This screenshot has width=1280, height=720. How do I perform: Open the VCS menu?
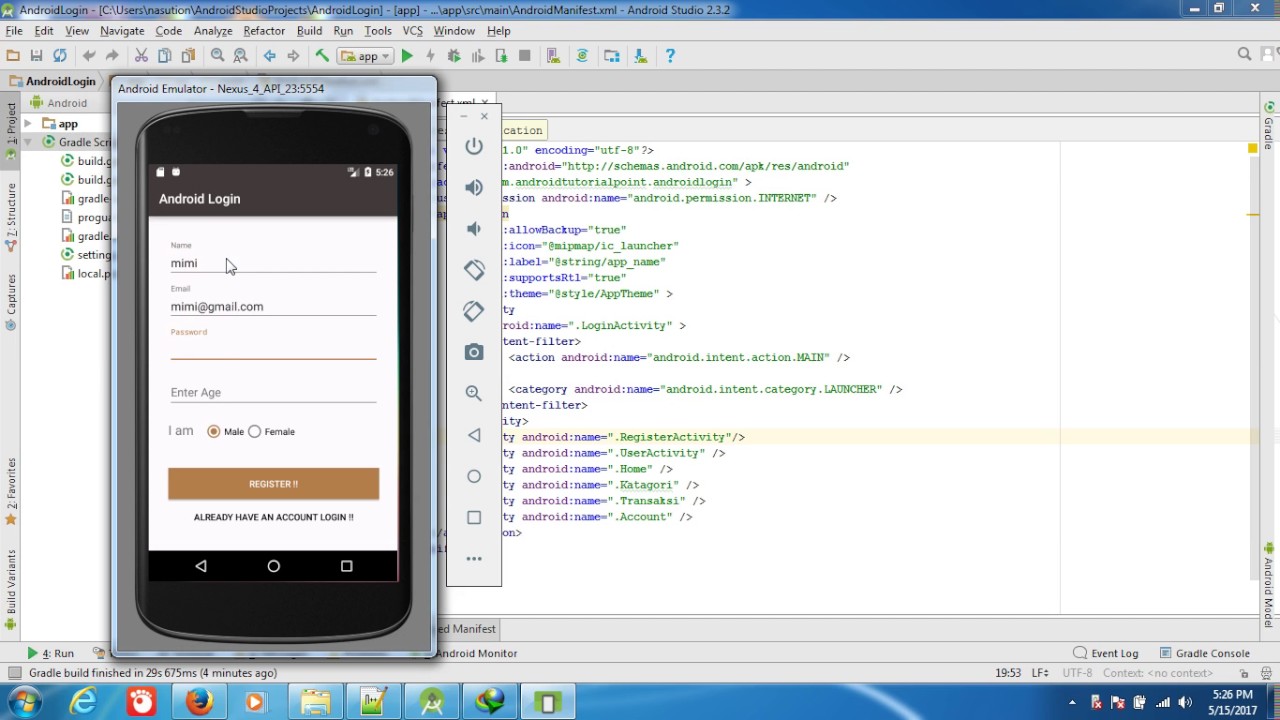click(412, 31)
